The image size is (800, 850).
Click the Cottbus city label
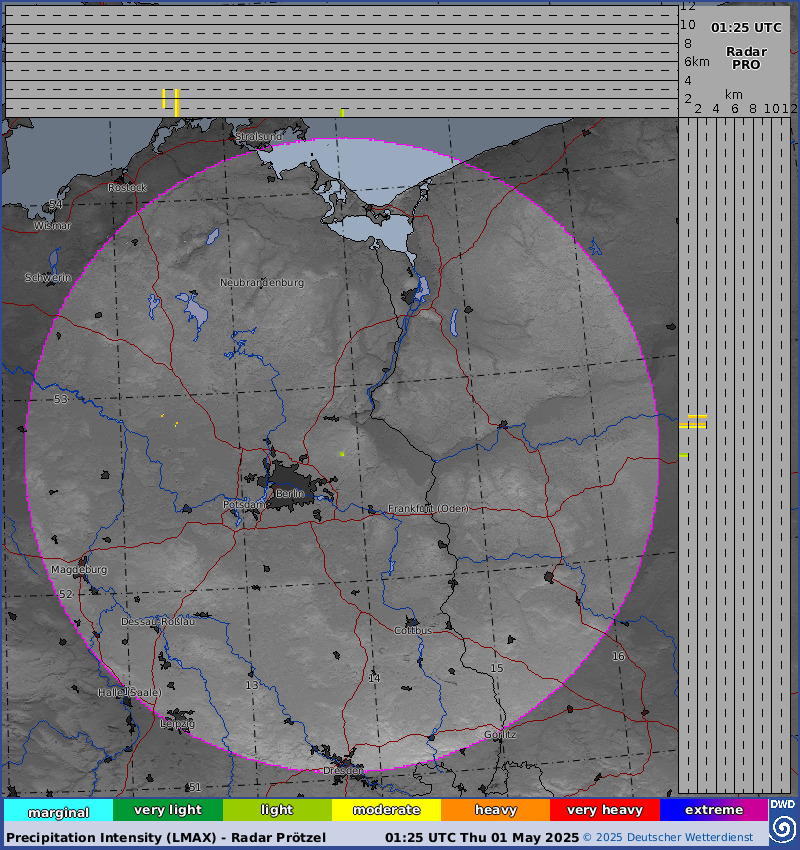point(413,631)
